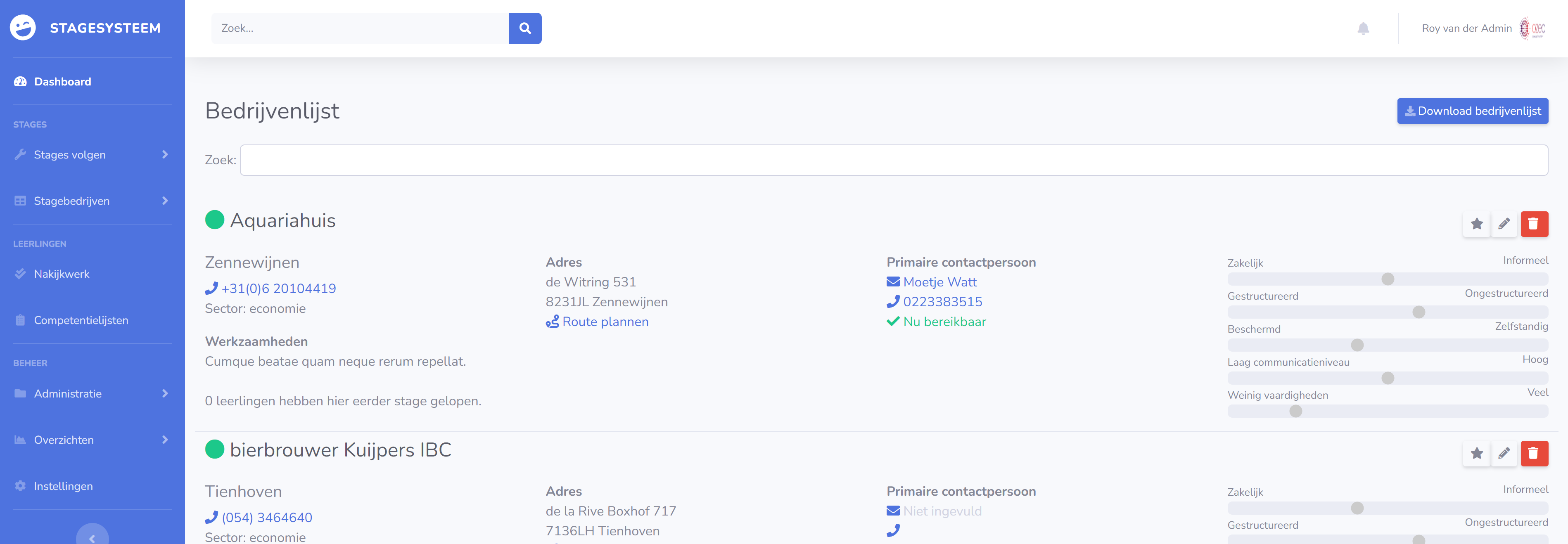This screenshot has width=1568, height=544.
Task: Favorite Aquariahuis with the star icon
Action: pyautogui.click(x=1476, y=224)
